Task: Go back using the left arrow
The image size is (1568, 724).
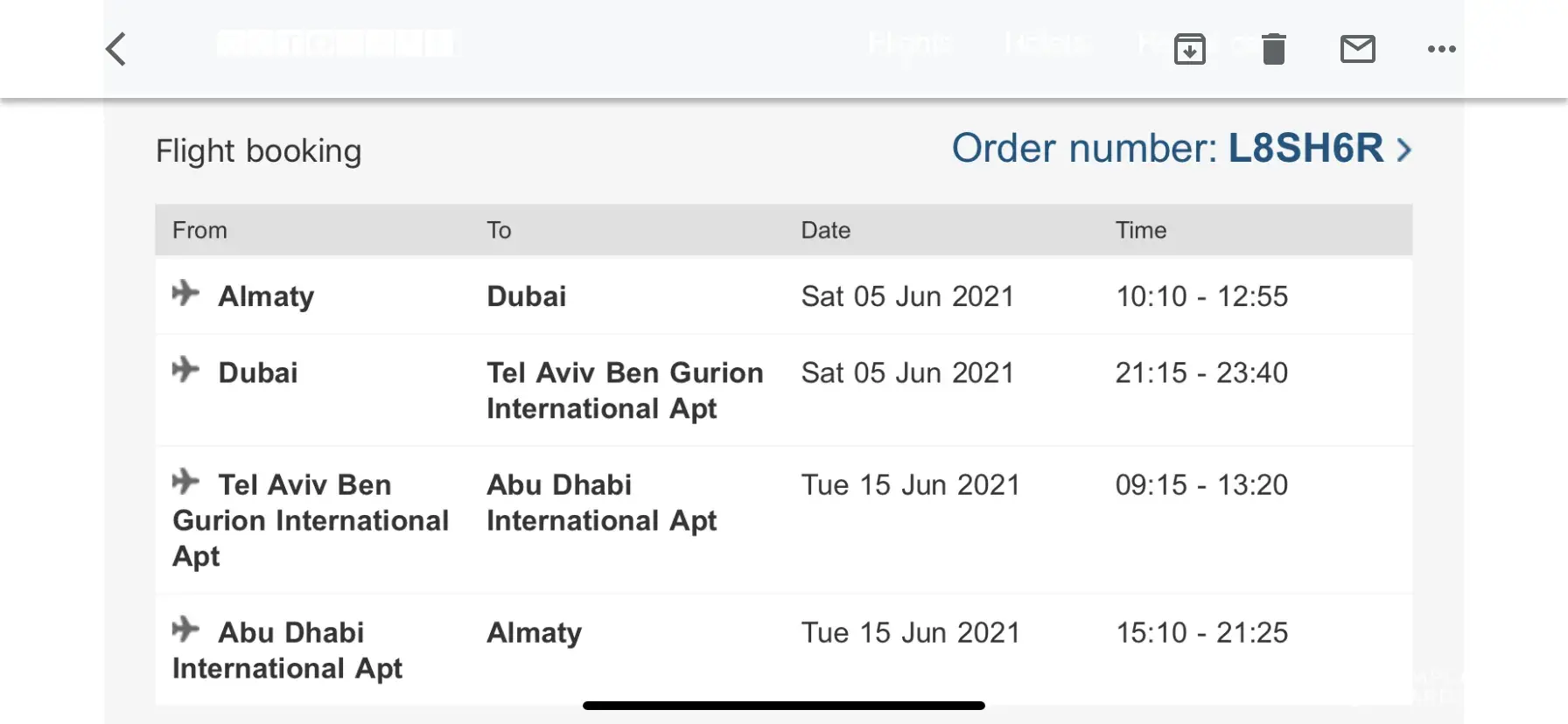Action: coord(116,49)
